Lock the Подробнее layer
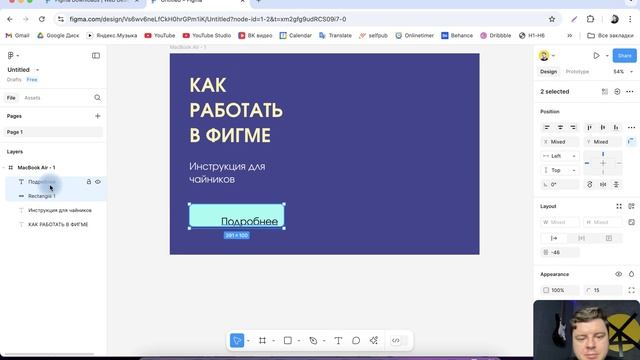Viewport: 640px width, 360px height. click(x=89, y=182)
